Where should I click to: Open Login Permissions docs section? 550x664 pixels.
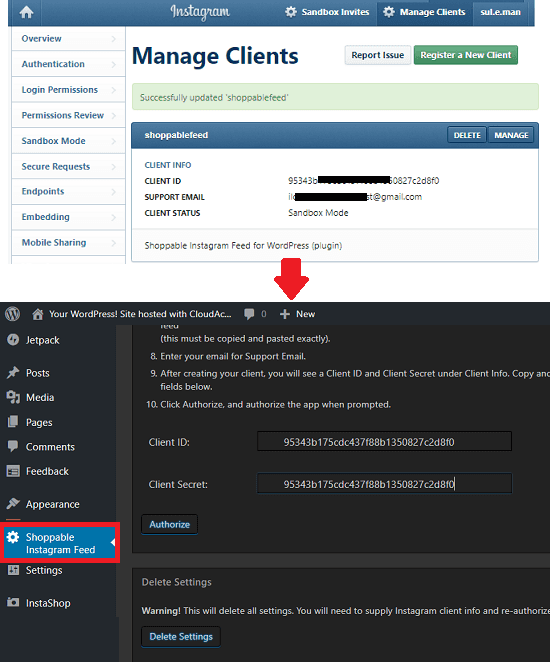click(68, 90)
